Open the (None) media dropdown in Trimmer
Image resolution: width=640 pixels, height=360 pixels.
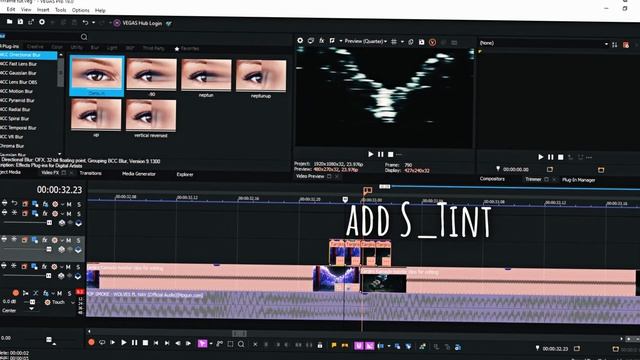(x=544, y=43)
